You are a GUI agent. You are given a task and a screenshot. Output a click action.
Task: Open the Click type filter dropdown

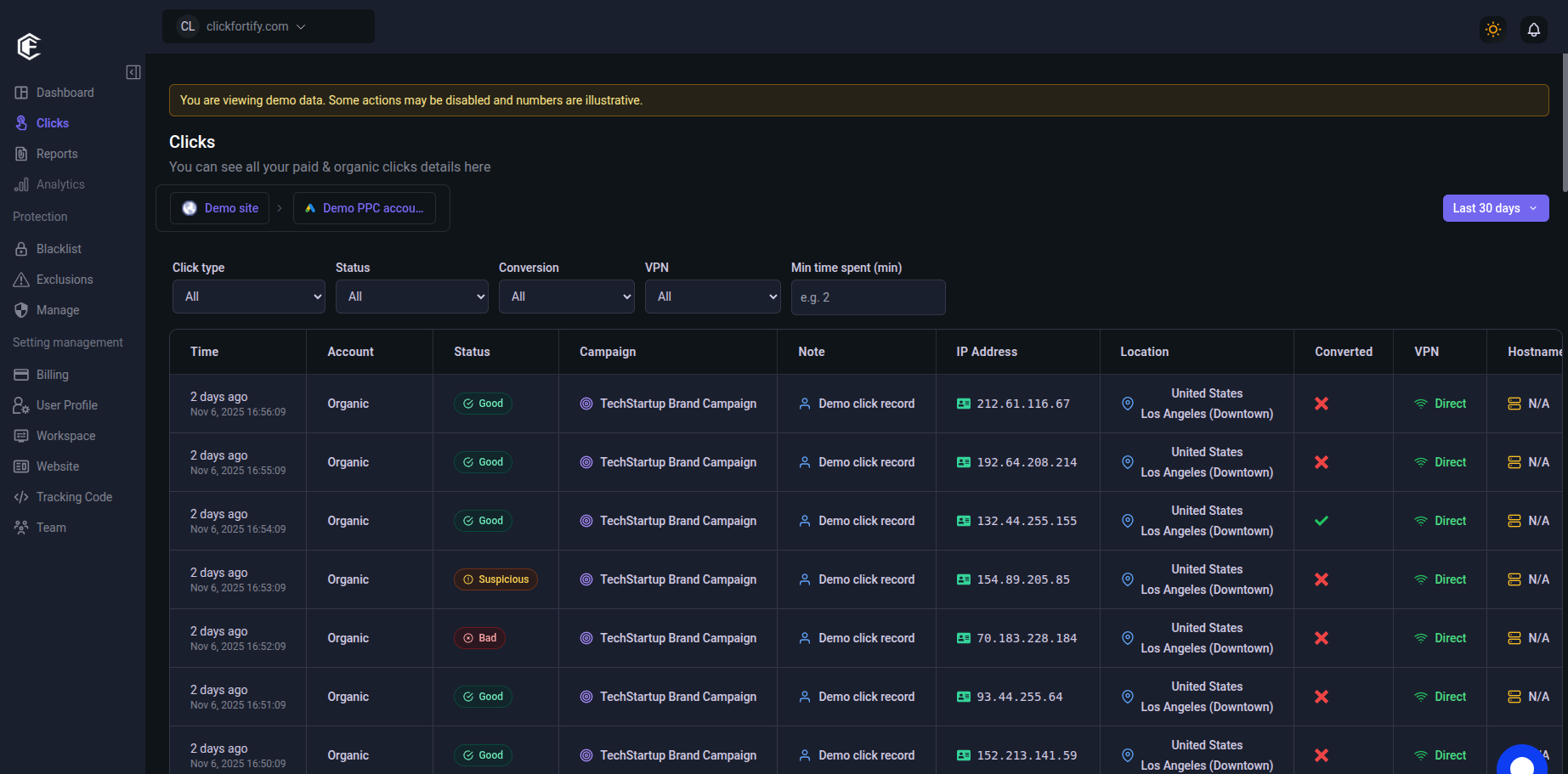[x=248, y=297]
